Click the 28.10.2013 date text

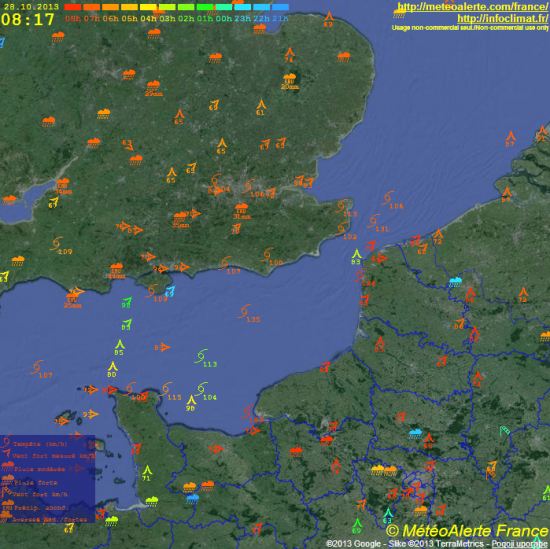pyautogui.click(x=31, y=7)
